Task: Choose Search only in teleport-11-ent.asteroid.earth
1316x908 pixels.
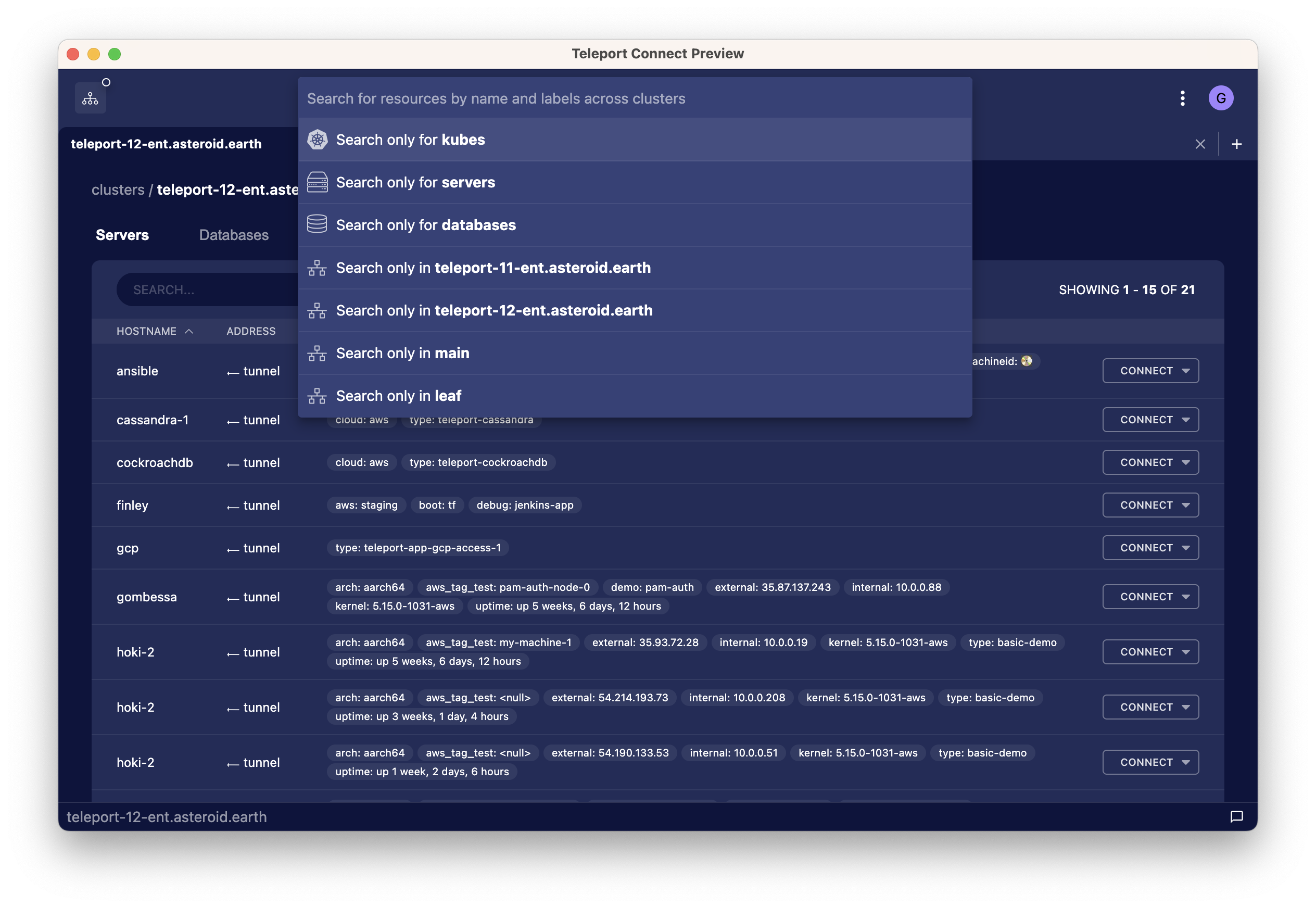Action: (x=493, y=268)
